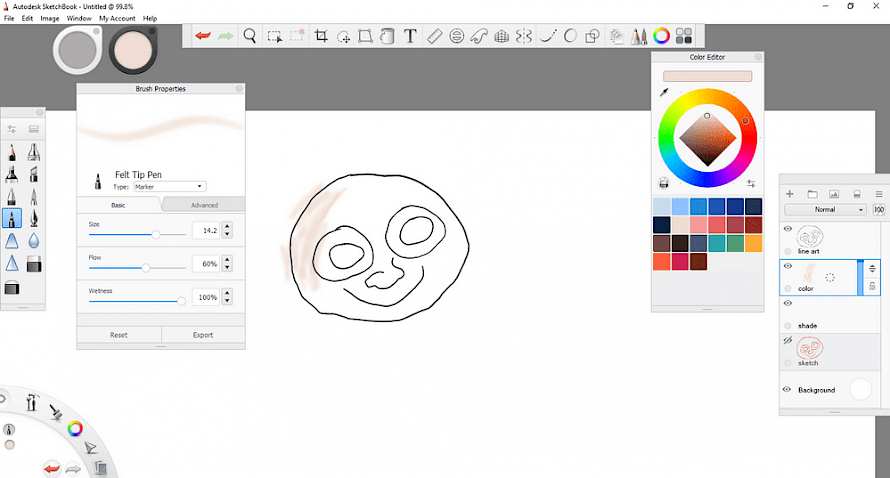Image resolution: width=890 pixels, height=478 pixels.
Task: Click the red Undo arrow in the top toolbar
Action: tap(203, 36)
